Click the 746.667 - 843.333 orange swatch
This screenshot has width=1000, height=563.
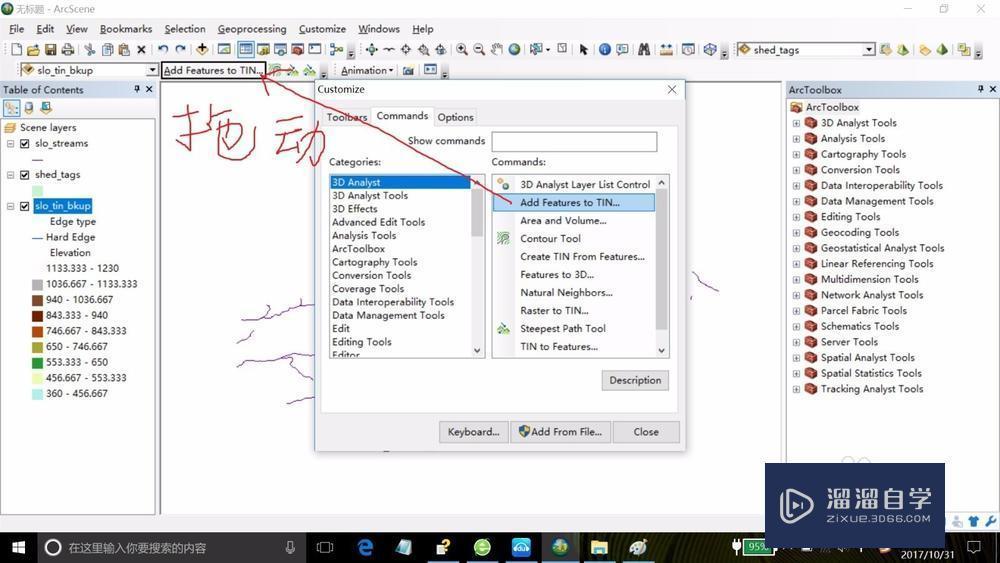point(38,331)
